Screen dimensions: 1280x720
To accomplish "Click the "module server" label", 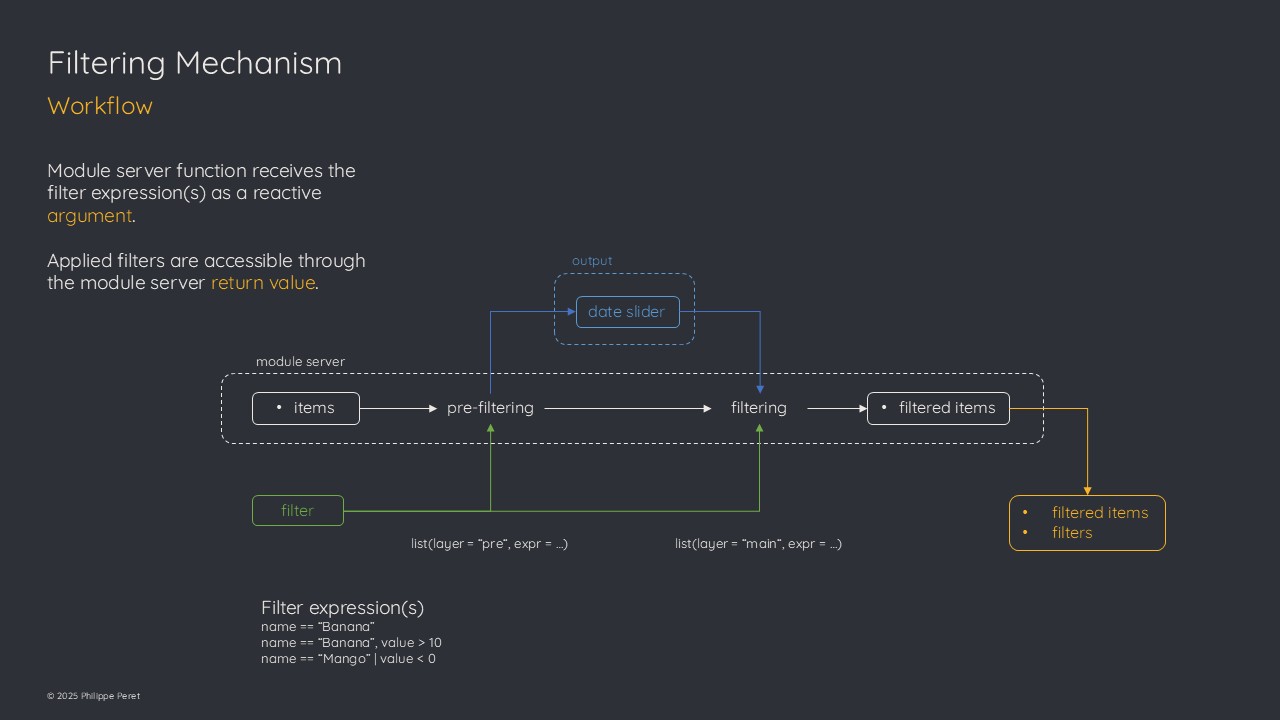I will pos(300,362).
